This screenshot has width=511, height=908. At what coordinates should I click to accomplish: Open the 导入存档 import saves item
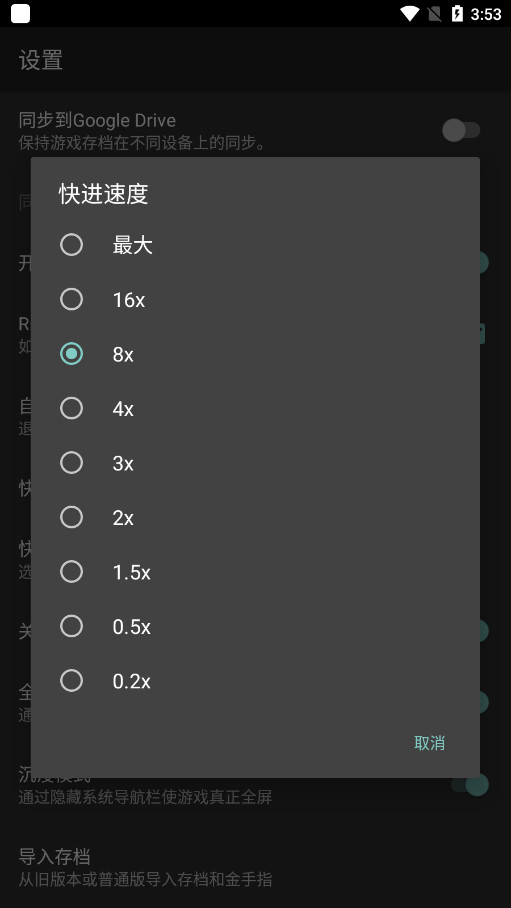256,867
